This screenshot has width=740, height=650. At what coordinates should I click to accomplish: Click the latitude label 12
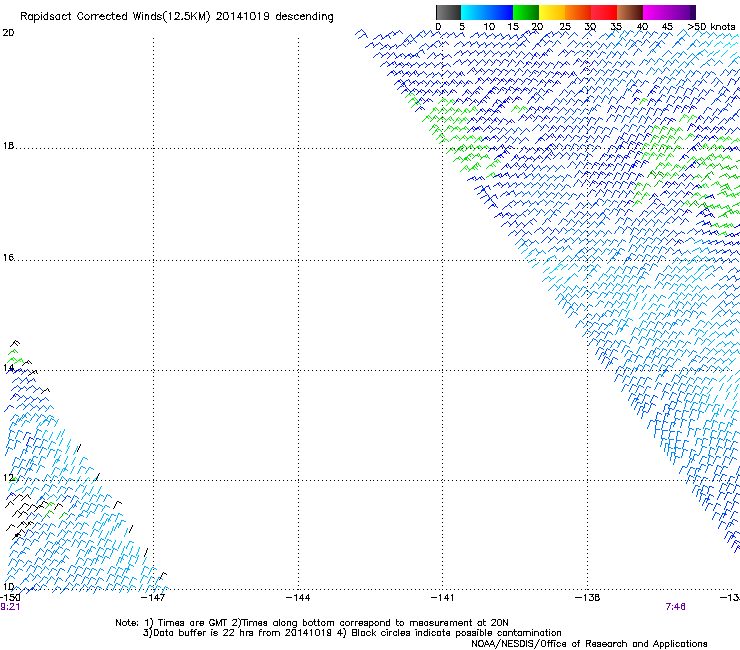(8, 478)
